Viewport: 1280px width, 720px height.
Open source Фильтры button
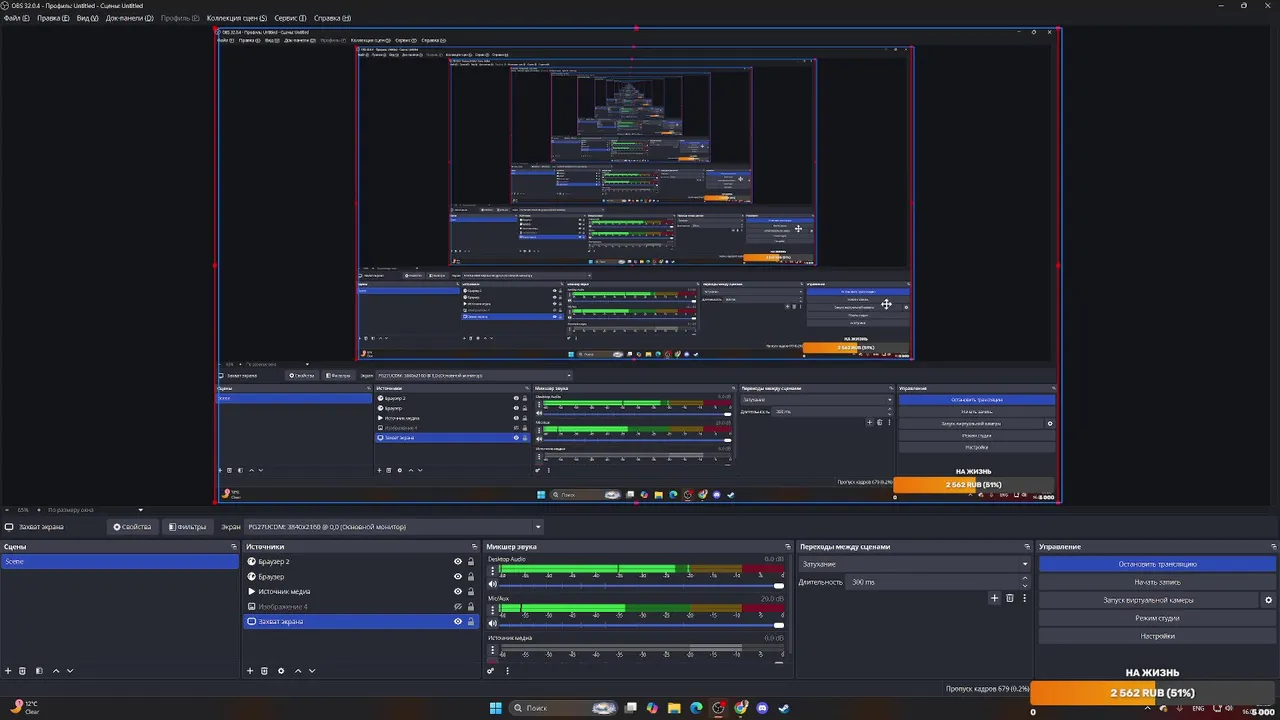187,527
